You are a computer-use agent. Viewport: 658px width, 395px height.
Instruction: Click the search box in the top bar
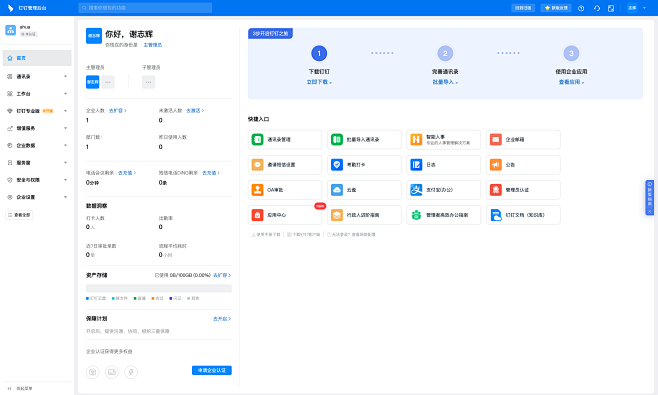pyautogui.click(x=145, y=8)
